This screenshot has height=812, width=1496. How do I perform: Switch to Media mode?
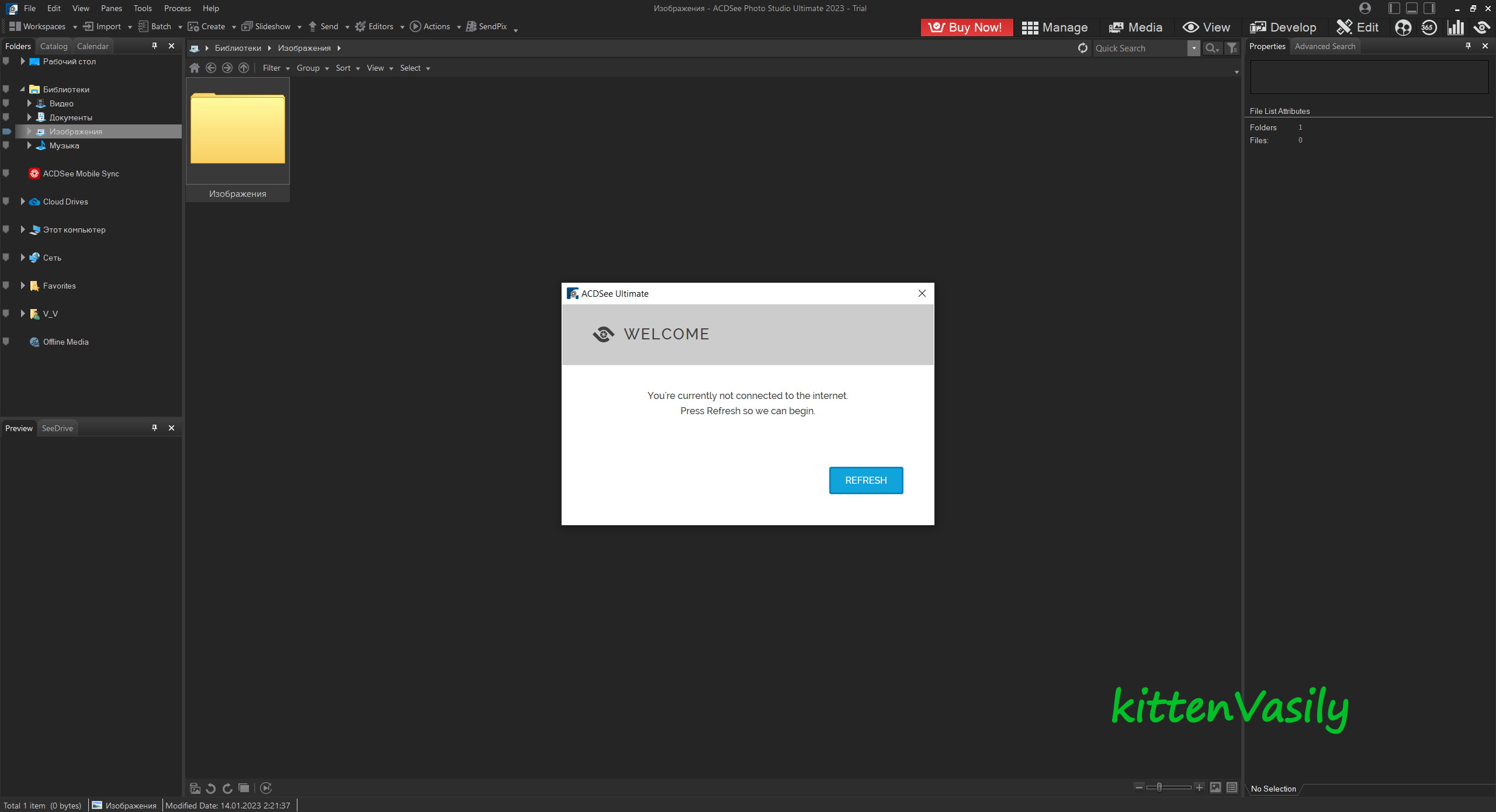[1135, 27]
